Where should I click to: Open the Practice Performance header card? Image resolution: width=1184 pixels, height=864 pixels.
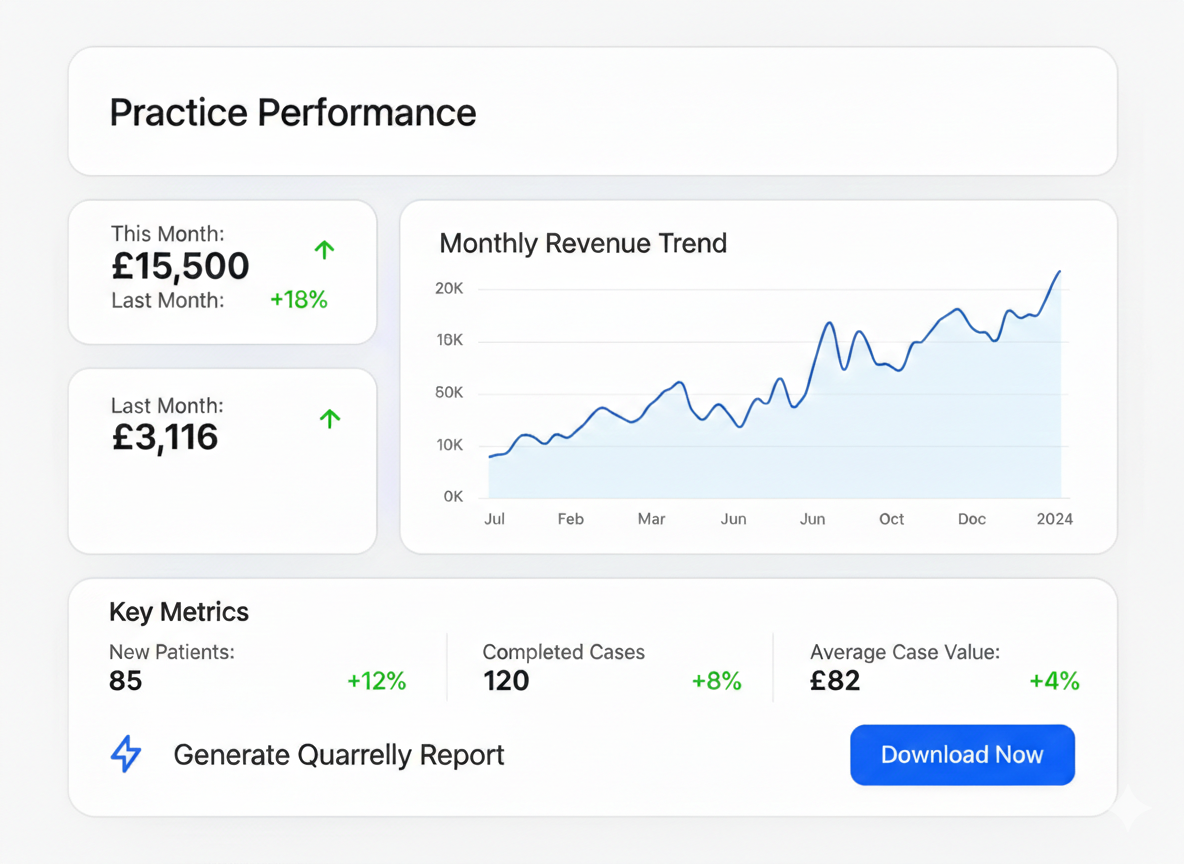(x=293, y=112)
